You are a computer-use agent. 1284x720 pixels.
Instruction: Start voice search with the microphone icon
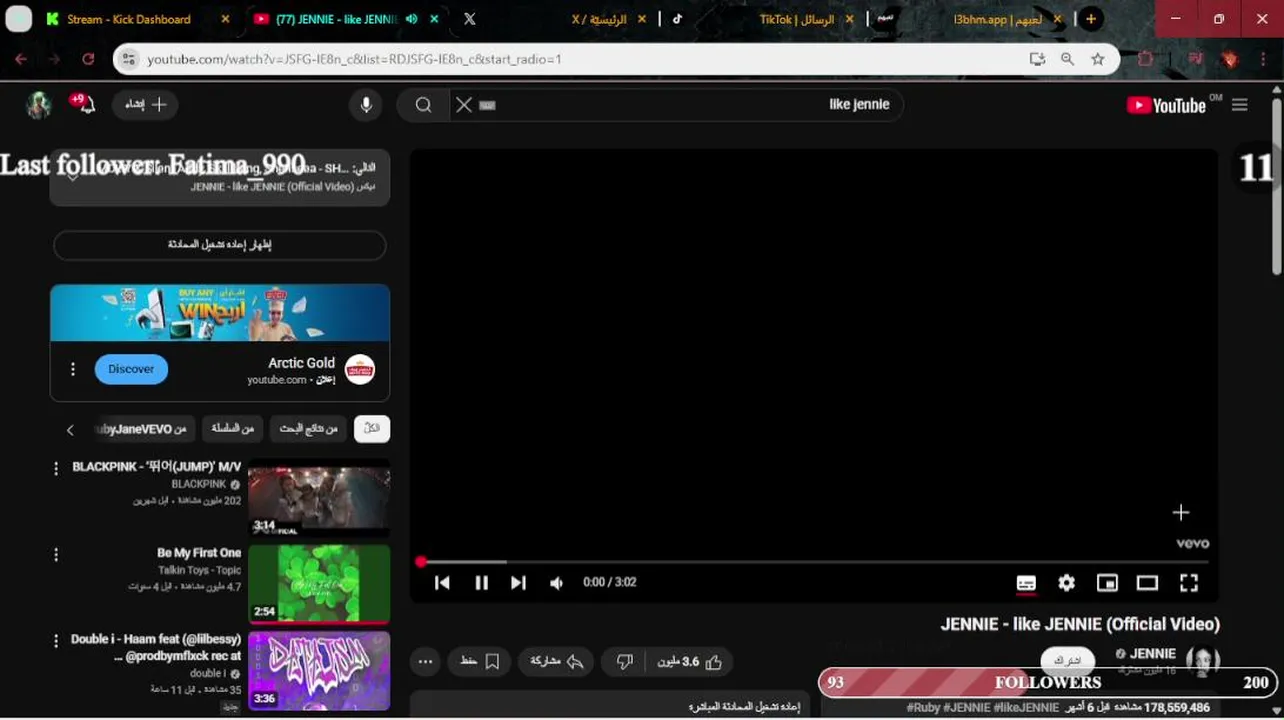tap(366, 104)
